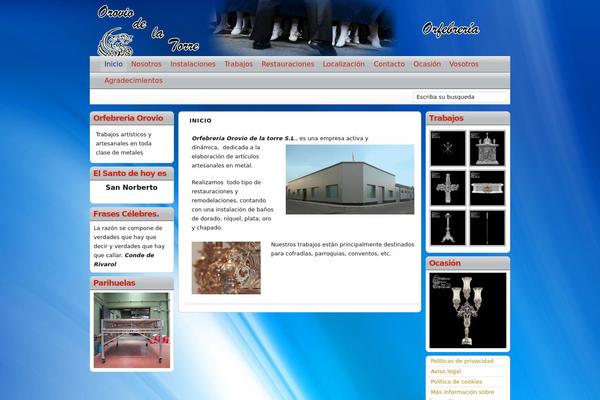The height and width of the screenshot is (400, 600).
Task: Open the silver tabernacle thumbnail in Trabajos
Action: tap(487, 149)
